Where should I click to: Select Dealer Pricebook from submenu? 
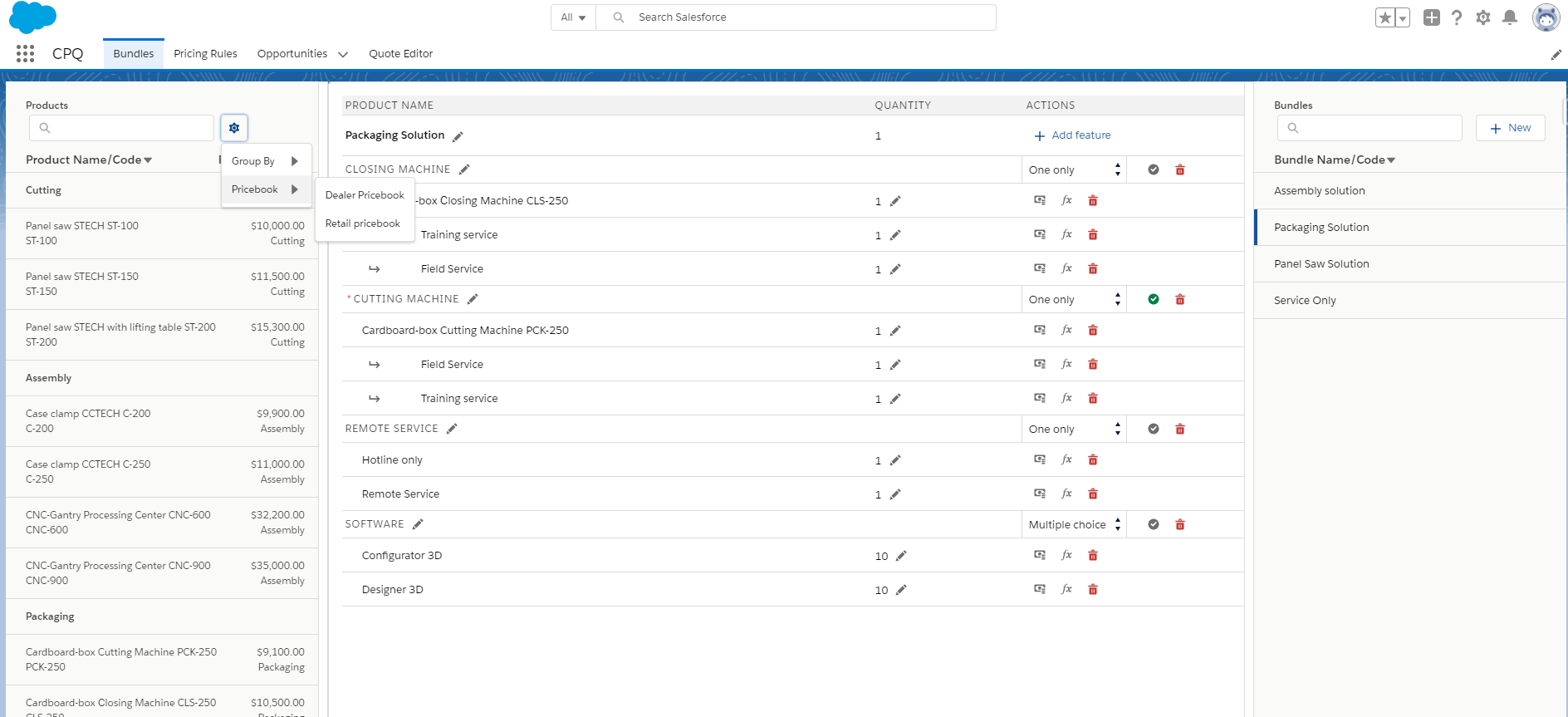(365, 195)
